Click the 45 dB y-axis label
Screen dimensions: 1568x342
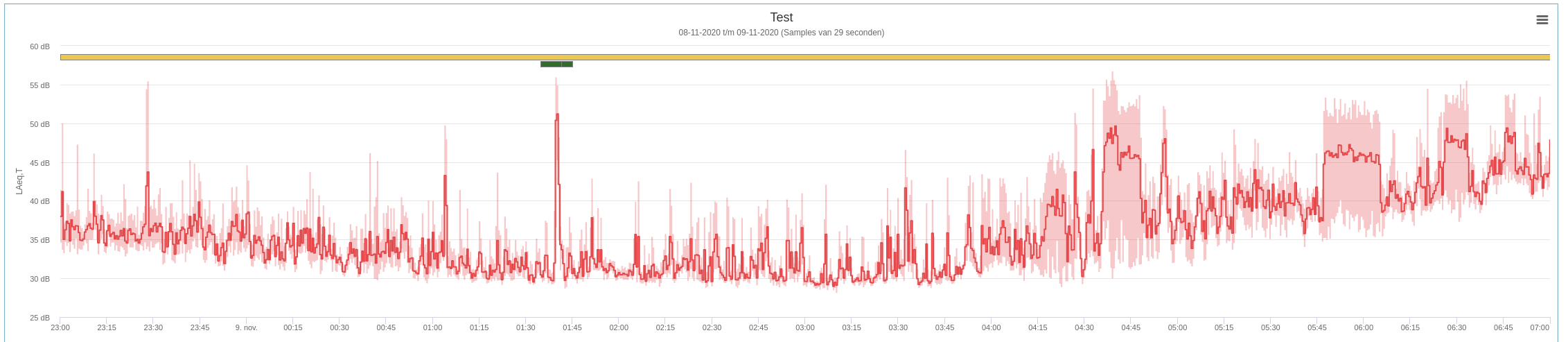39,163
